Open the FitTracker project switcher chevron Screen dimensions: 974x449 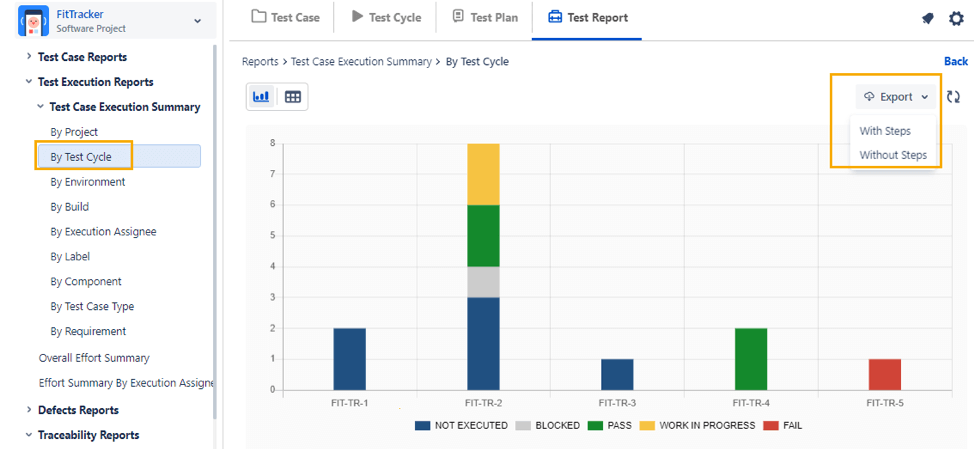(198, 21)
